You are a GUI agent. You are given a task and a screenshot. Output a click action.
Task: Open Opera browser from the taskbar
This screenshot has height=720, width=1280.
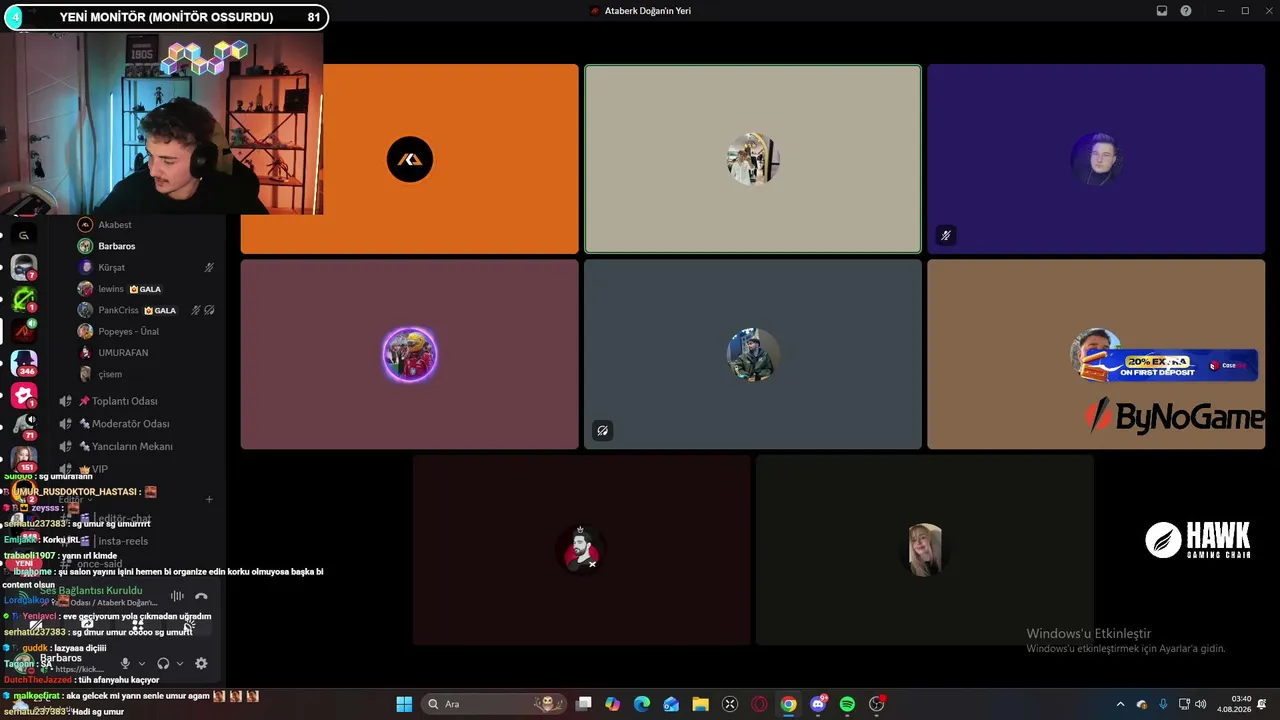pos(759,704)
